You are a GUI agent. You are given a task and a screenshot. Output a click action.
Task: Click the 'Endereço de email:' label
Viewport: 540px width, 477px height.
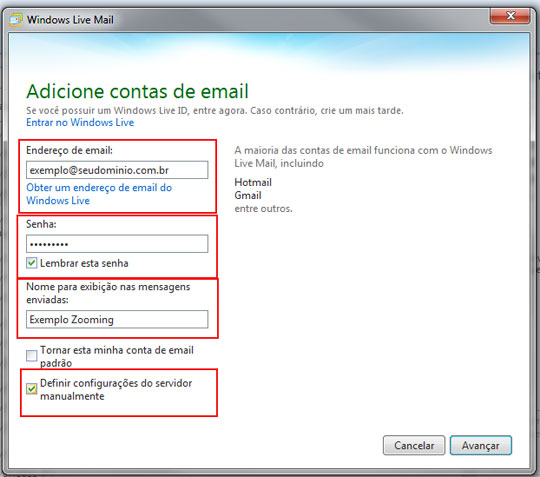pyautogui.click(x=70, y=150)
